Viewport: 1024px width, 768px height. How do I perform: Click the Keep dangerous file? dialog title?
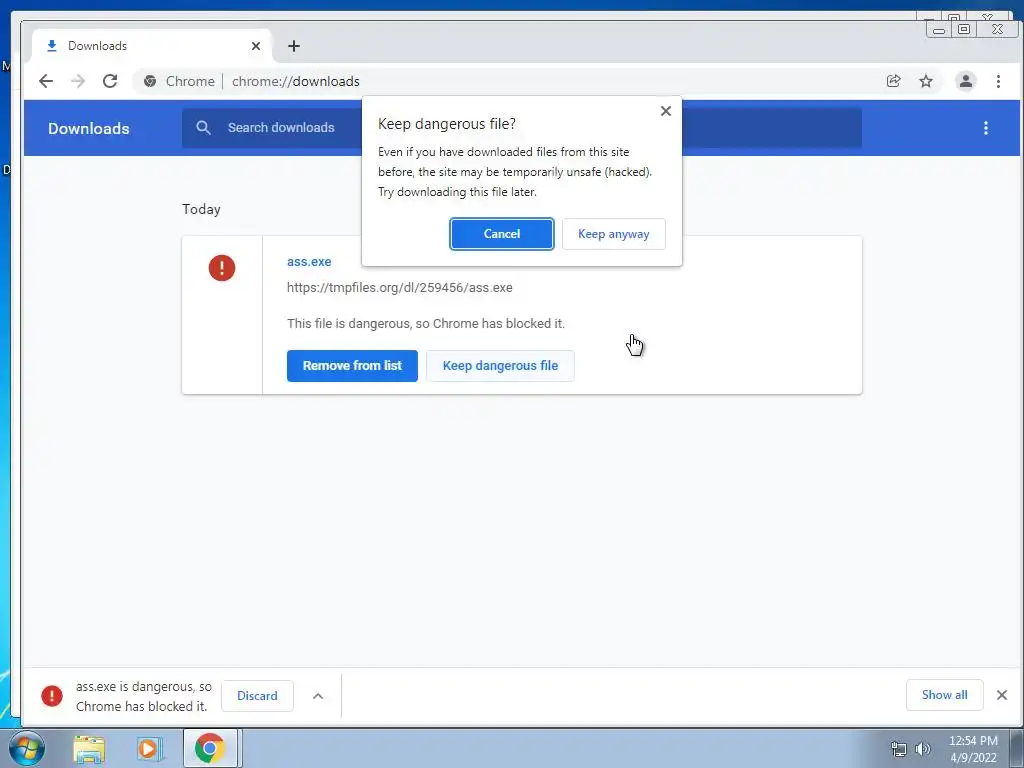[x=447, y=123]
